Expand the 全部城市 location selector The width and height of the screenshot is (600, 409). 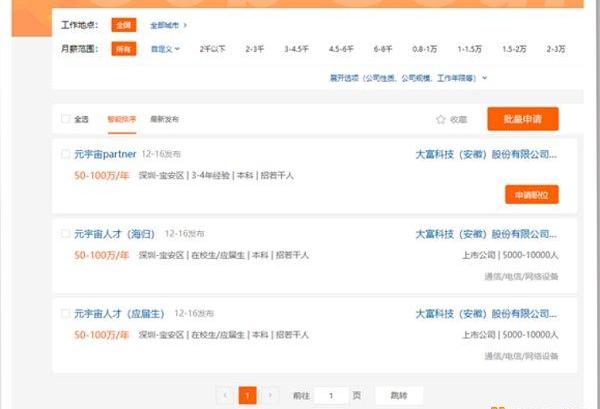tap(169, 24)
